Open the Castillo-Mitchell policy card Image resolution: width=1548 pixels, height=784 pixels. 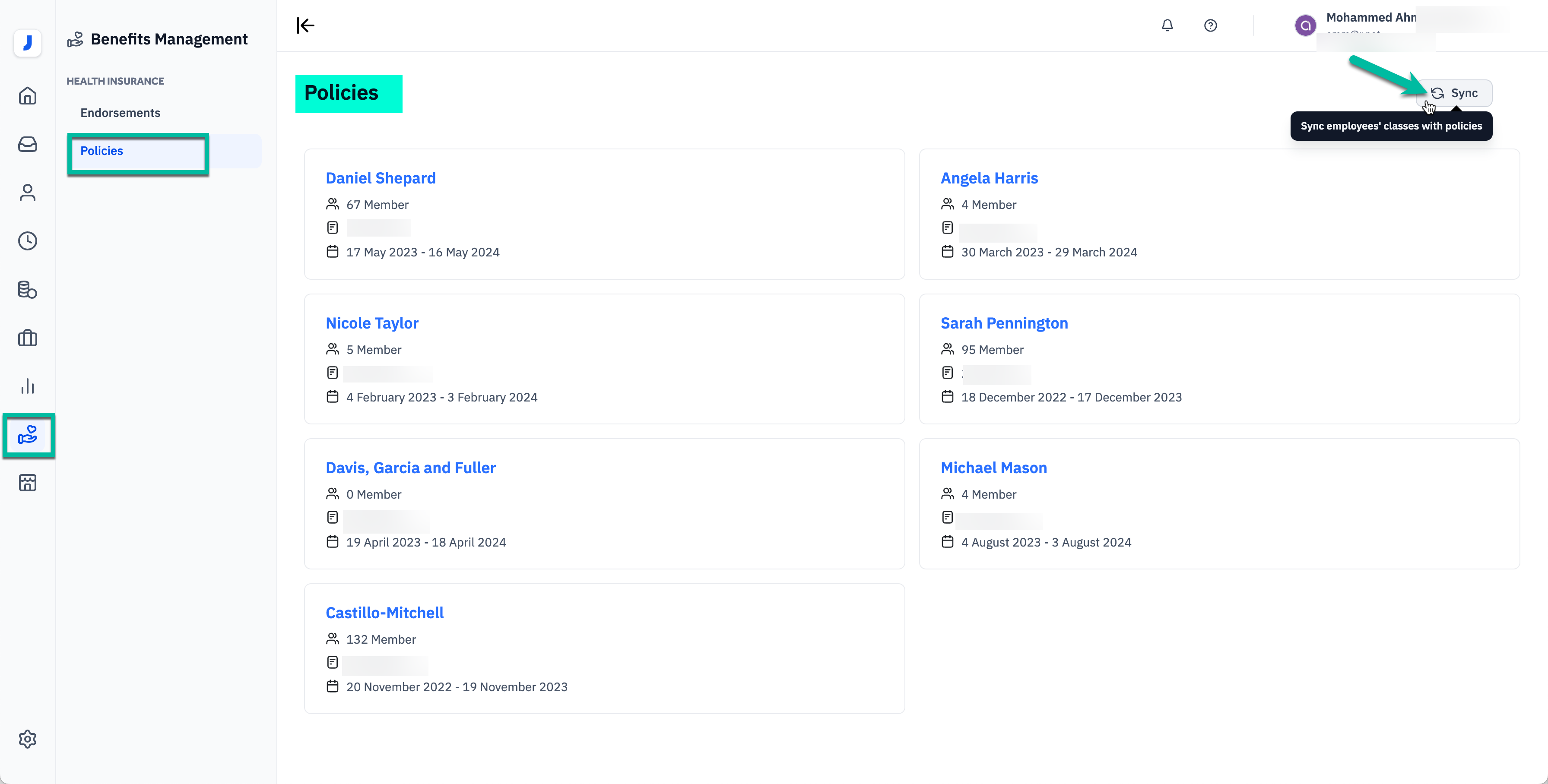point(384,613)
